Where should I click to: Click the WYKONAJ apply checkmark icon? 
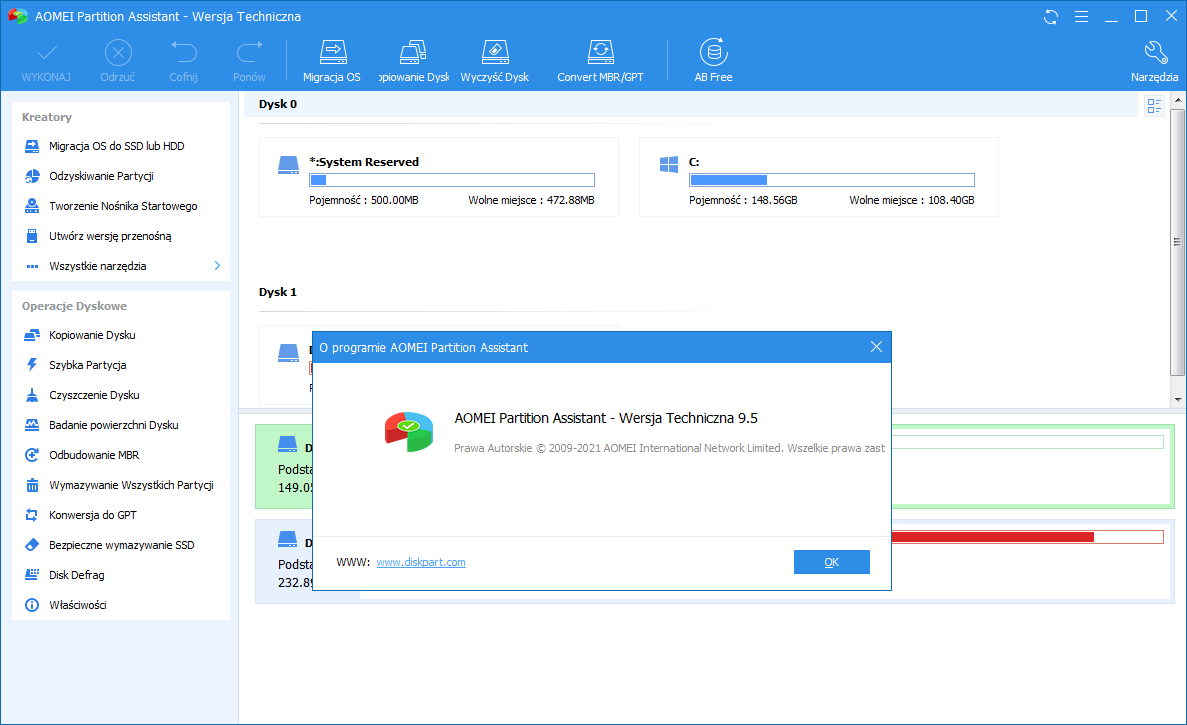47,53
